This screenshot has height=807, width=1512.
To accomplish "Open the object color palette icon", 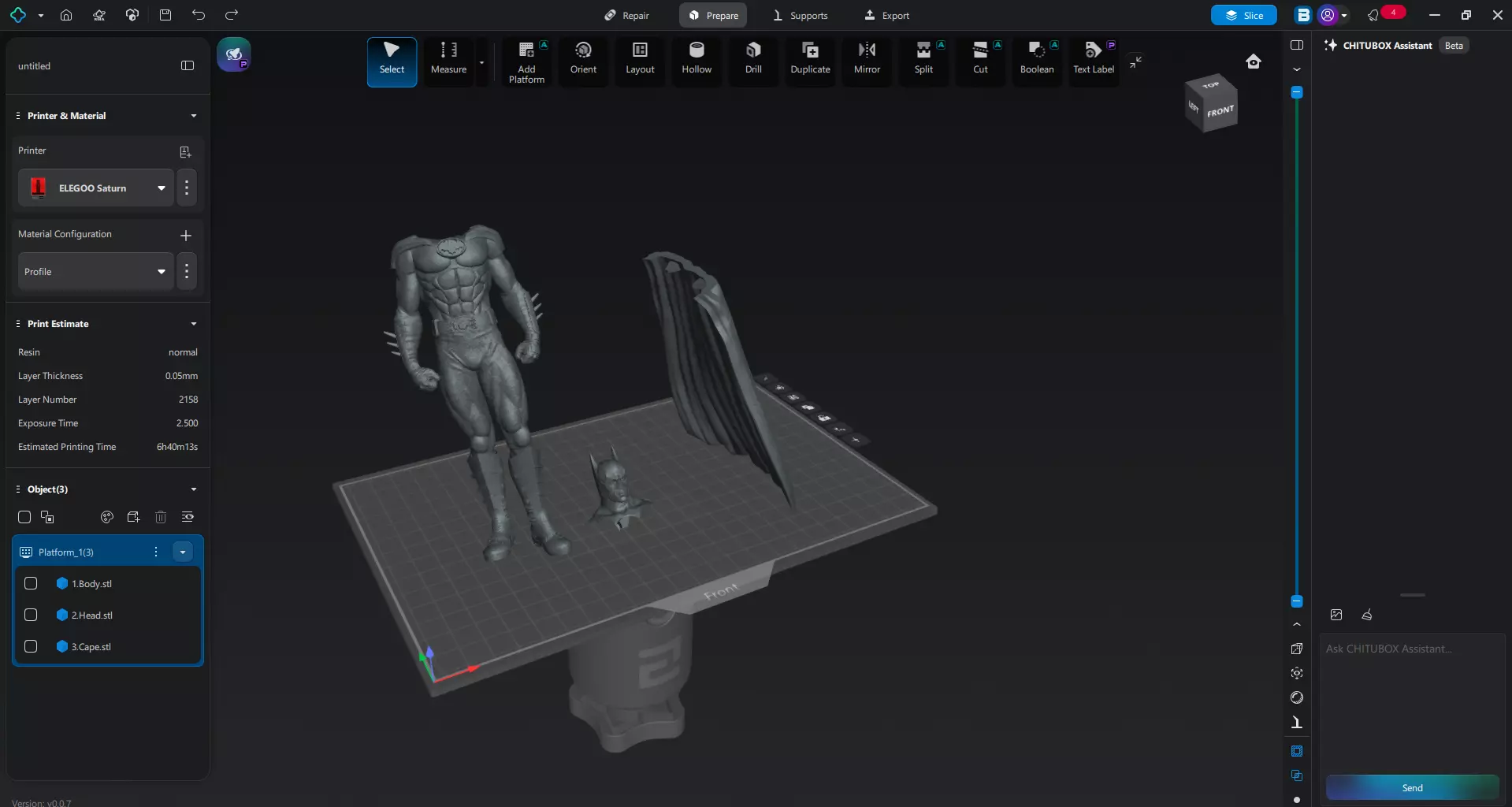I will (107, 517).
